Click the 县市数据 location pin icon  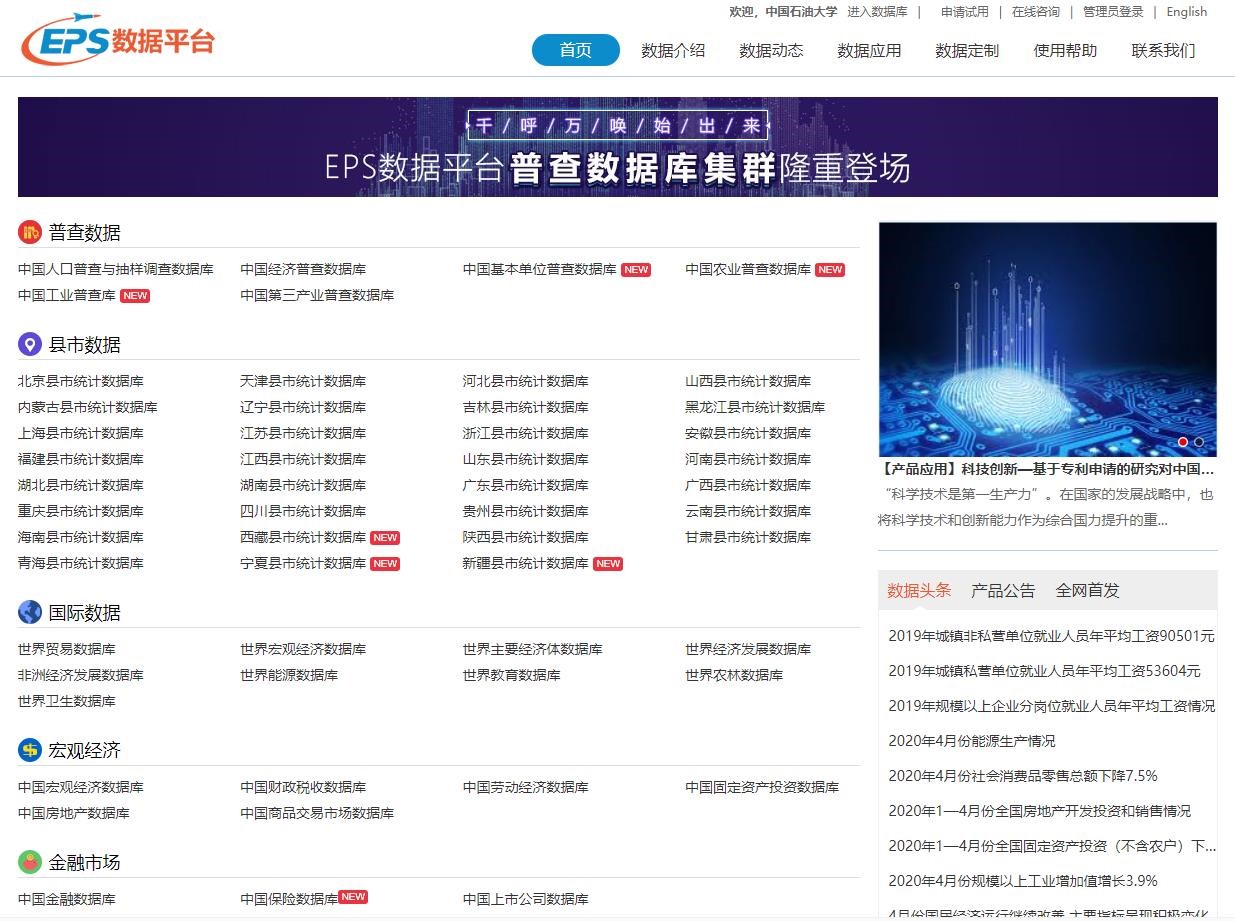point(30,344)
